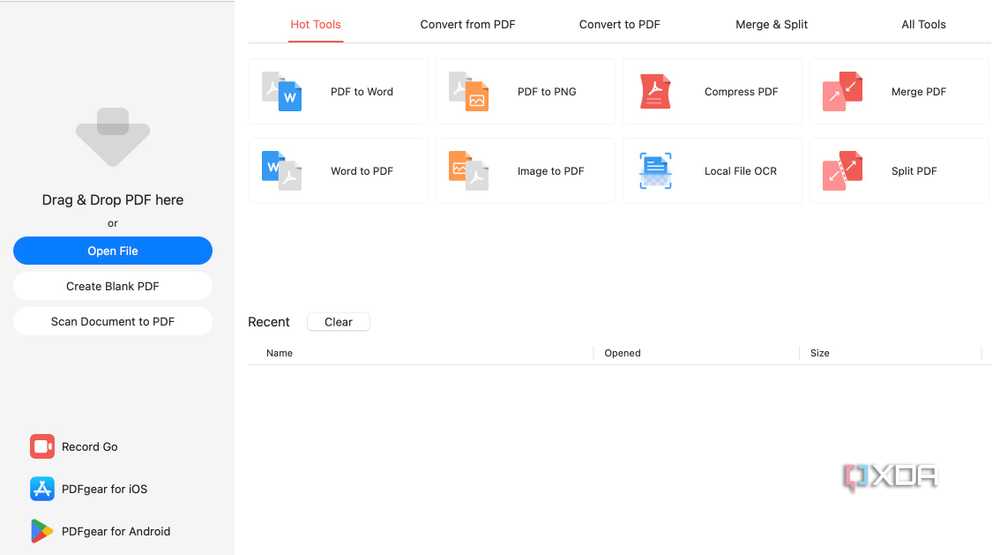Viewport: 1000px width, 555px height.
Task: Switch to the Hot Tools tab
Action: [x=316, y=24]
